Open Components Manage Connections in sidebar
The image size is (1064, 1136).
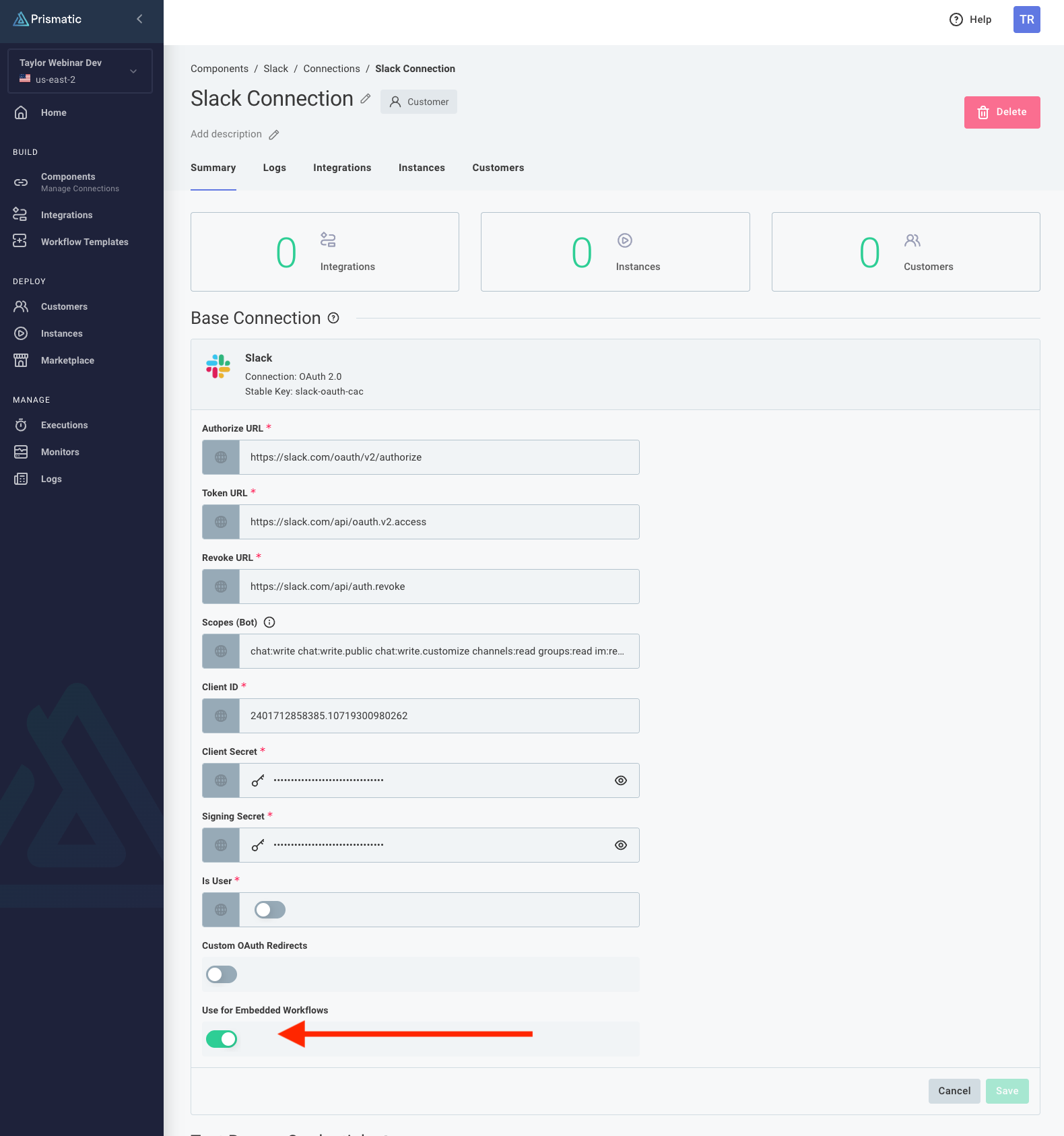tap(79, 182)
